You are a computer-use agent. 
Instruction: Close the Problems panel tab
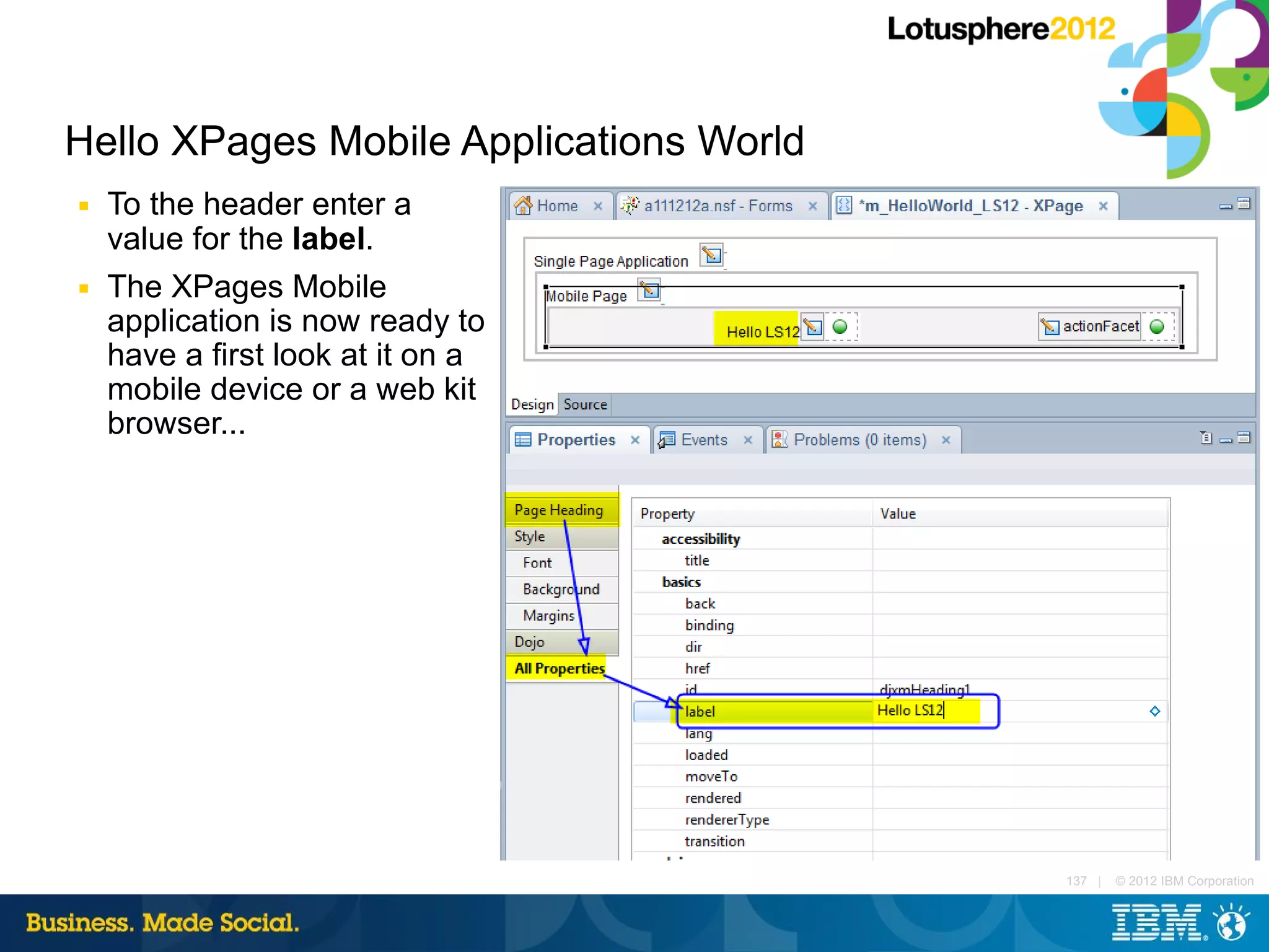(946, 440)
